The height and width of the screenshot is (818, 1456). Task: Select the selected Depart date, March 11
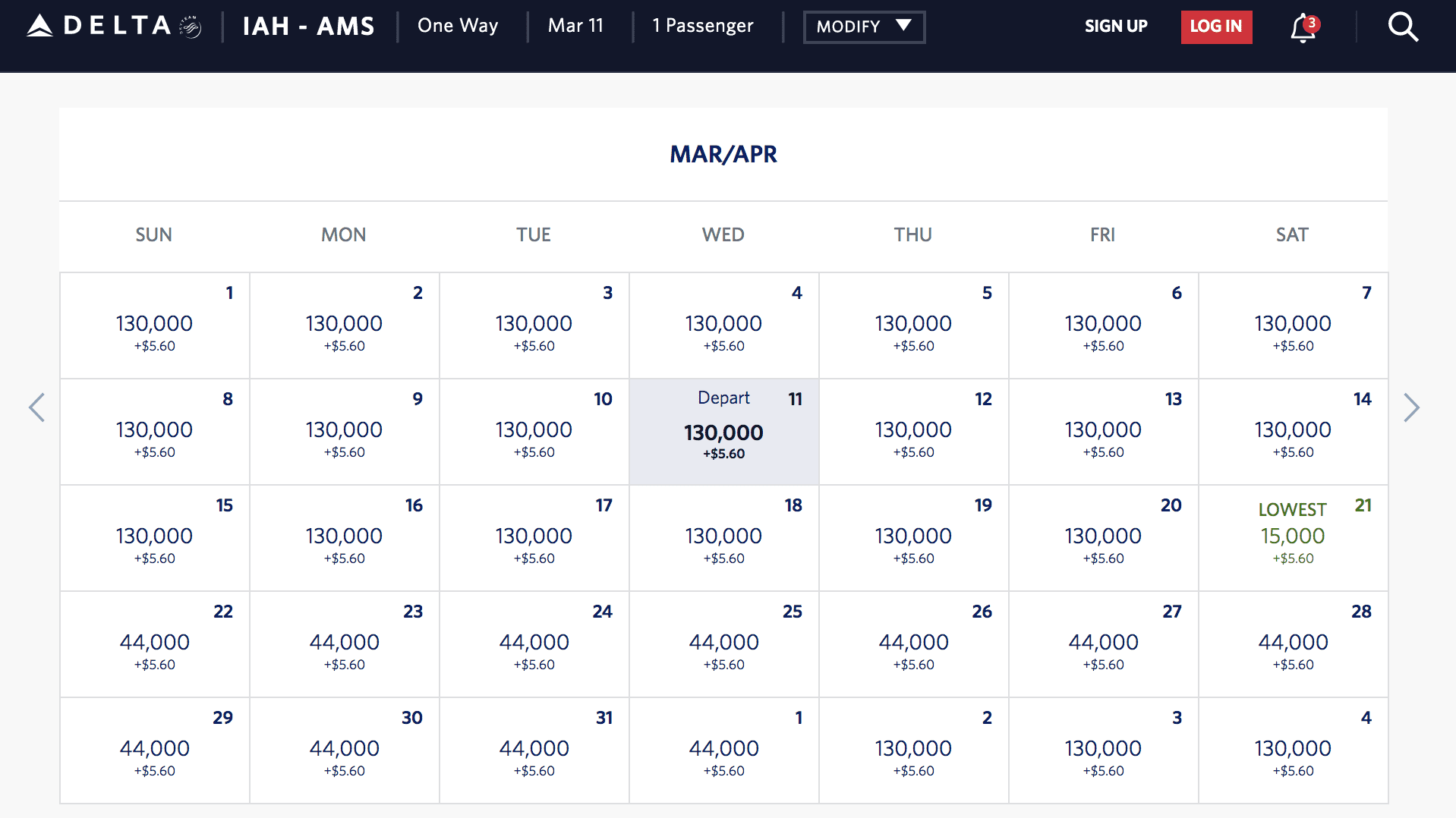pyautogui.click(x=723, y=433)
